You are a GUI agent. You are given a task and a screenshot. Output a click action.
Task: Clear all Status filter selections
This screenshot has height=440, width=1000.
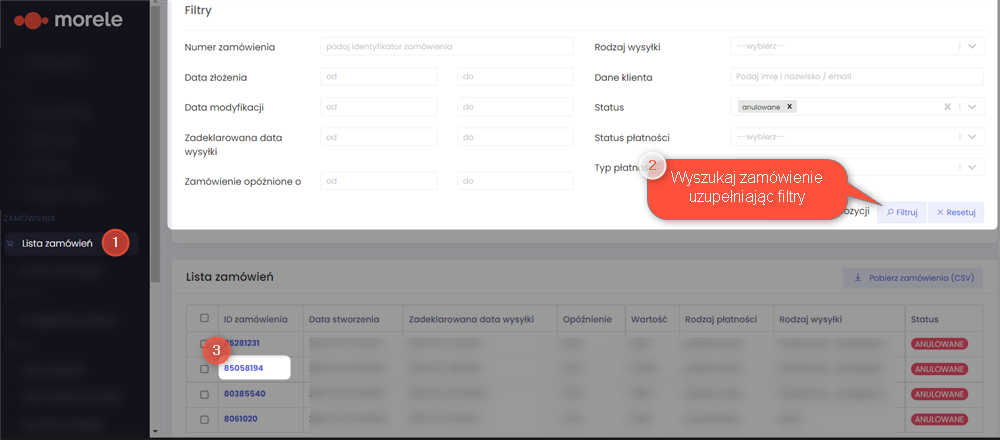pyautogui.click(x=948, y=107)
